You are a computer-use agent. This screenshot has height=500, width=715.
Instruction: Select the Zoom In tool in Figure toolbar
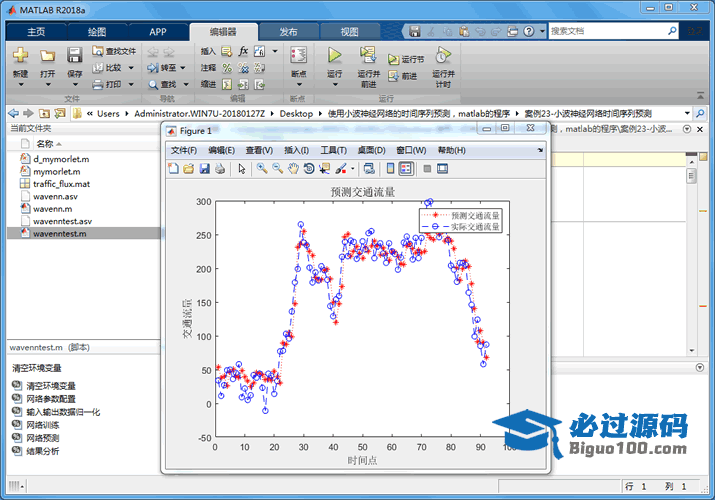[262, 169]
